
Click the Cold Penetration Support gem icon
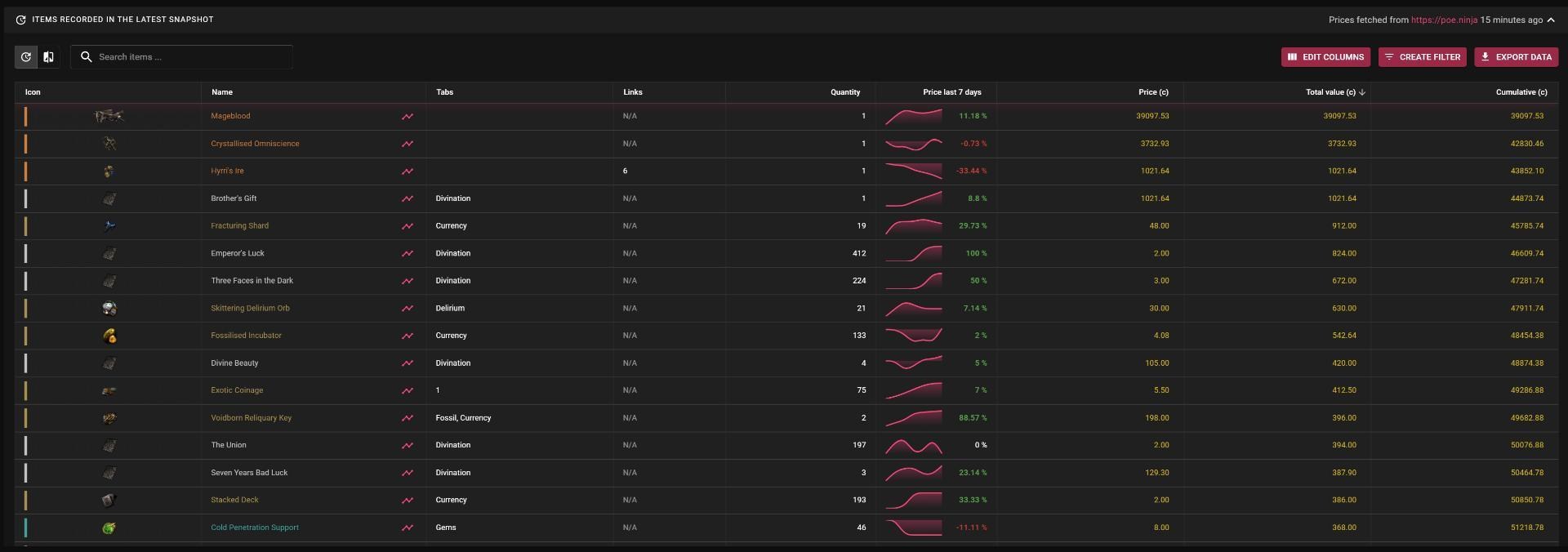(109, 528)
